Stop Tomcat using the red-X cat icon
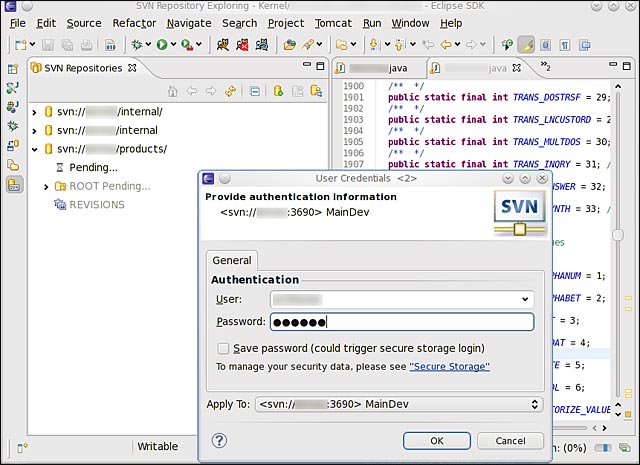The image size is (640, 465). [242, 44]
